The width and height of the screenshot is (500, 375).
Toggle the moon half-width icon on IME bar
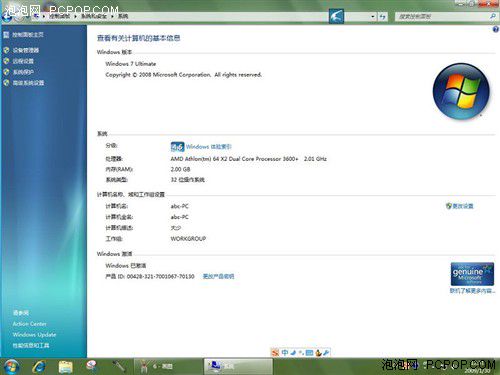pyautogui.click(x=293, y=352)
